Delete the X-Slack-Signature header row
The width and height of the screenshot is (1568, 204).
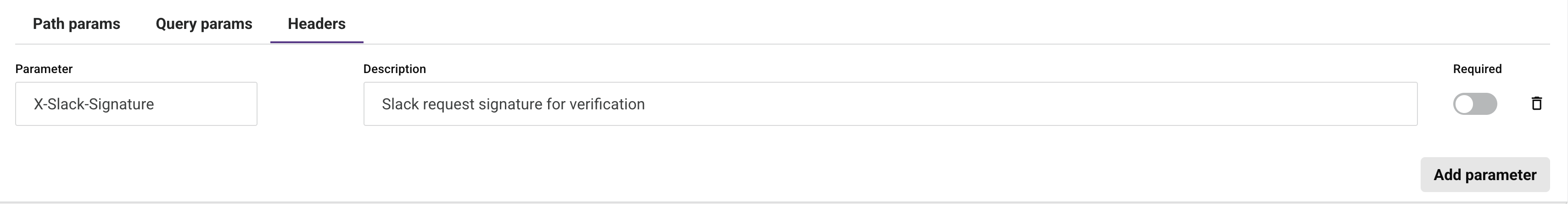point(1536,103)
